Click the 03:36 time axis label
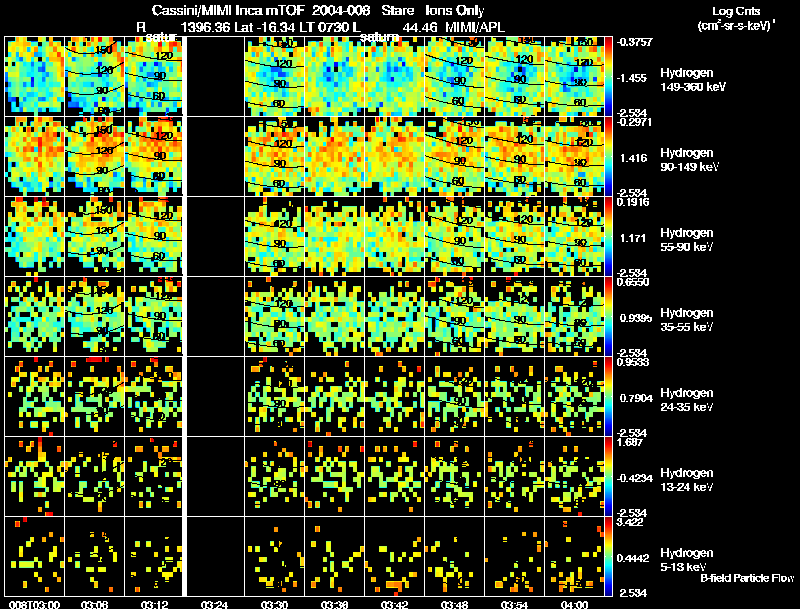 334,605
